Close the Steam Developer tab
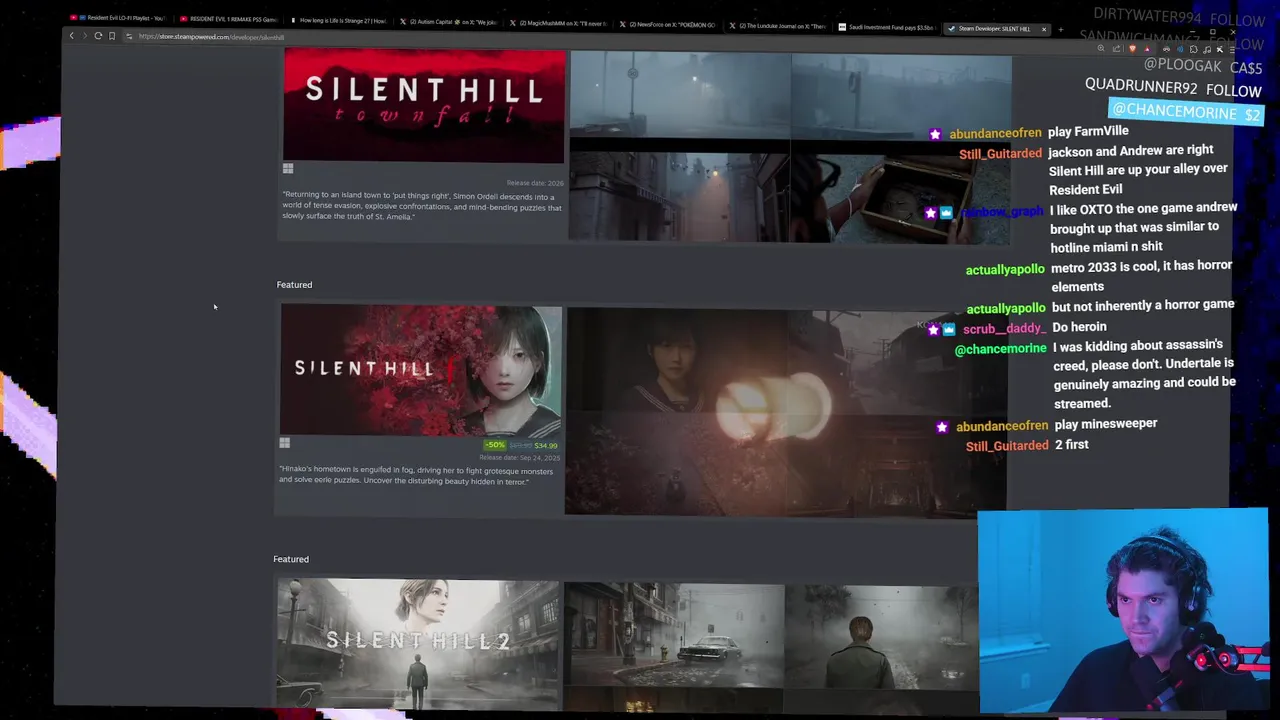This screenshot has height=720, width=1280. coord(1044,29)
